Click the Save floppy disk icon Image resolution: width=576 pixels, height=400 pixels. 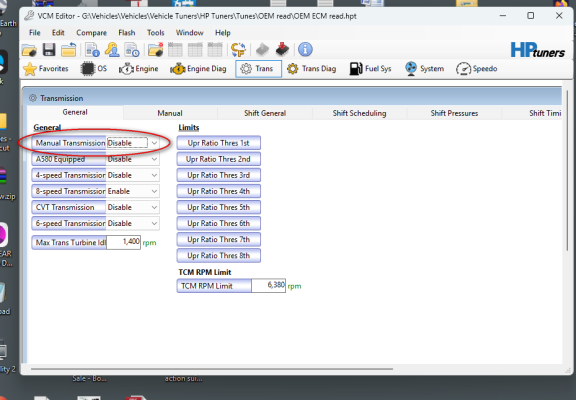pyautogui.click(x=49, y=50)
